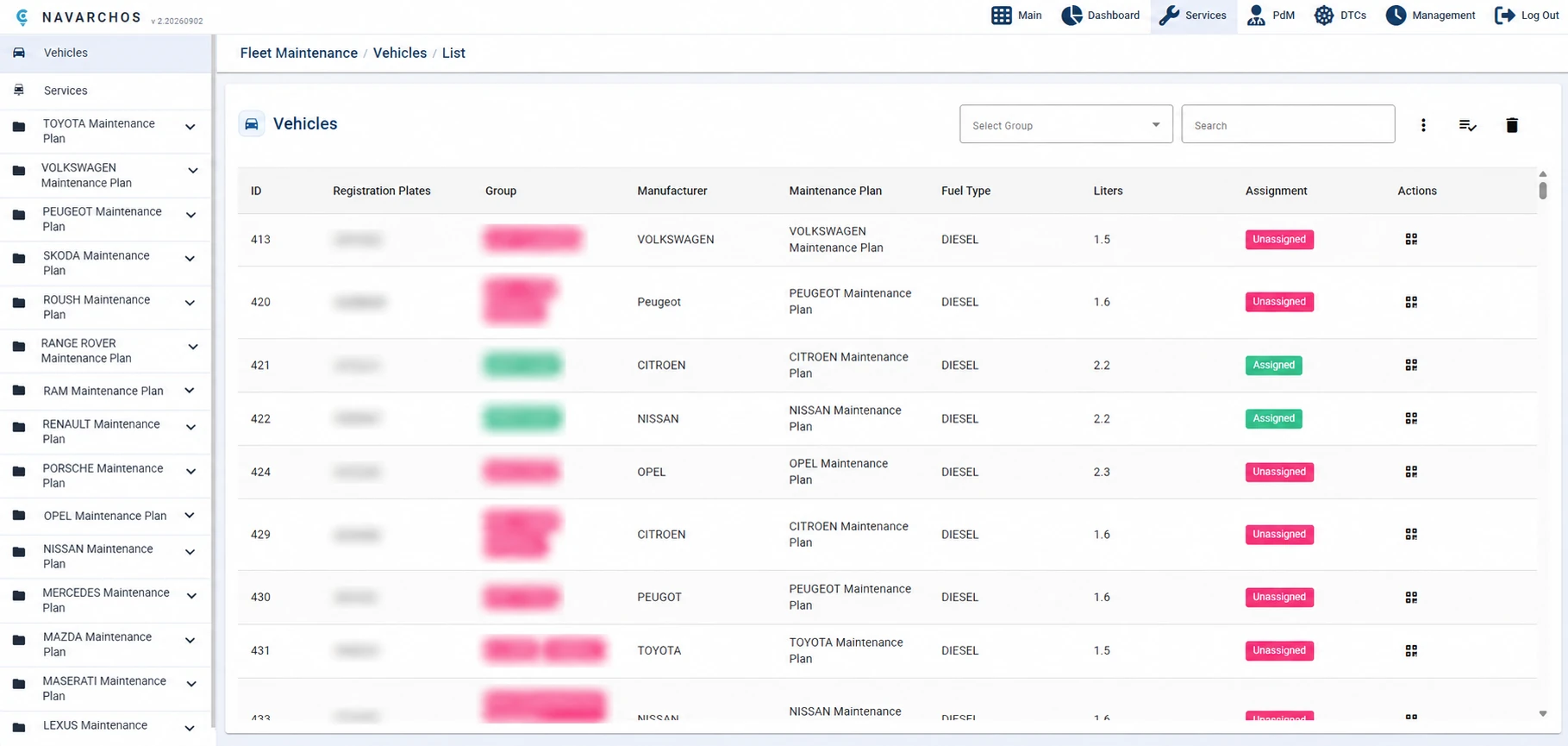Select Services in the left sidebar
The width and height of the screenshot is (1568, 746).
pyautogui.click(x=105, y=91)
